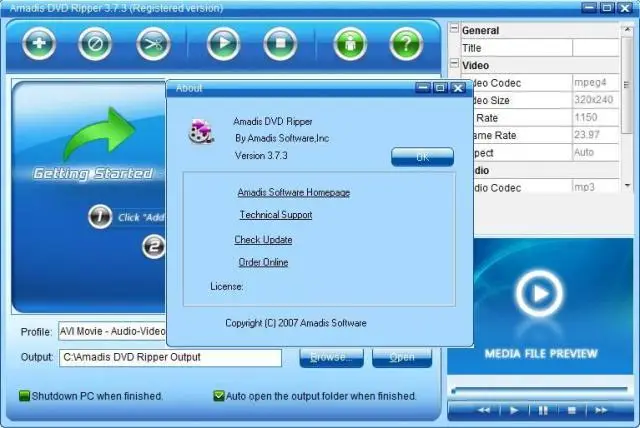Select the Video Size value 320x240

[596, 100]
